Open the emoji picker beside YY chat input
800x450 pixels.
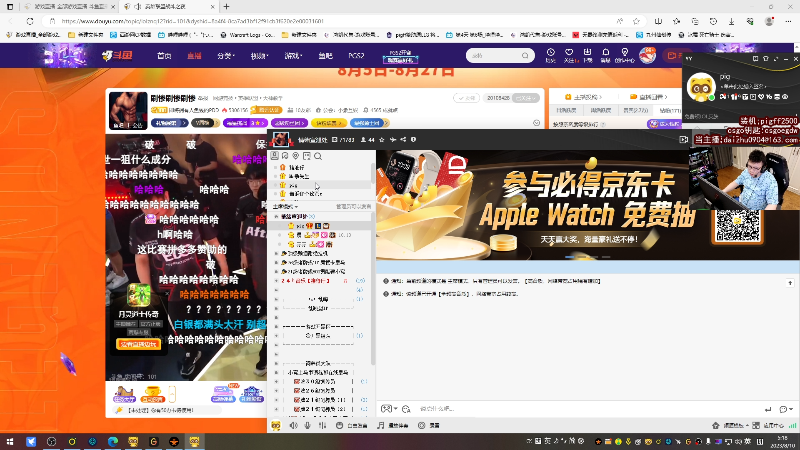pyautogui.click(x=406, y=409)
